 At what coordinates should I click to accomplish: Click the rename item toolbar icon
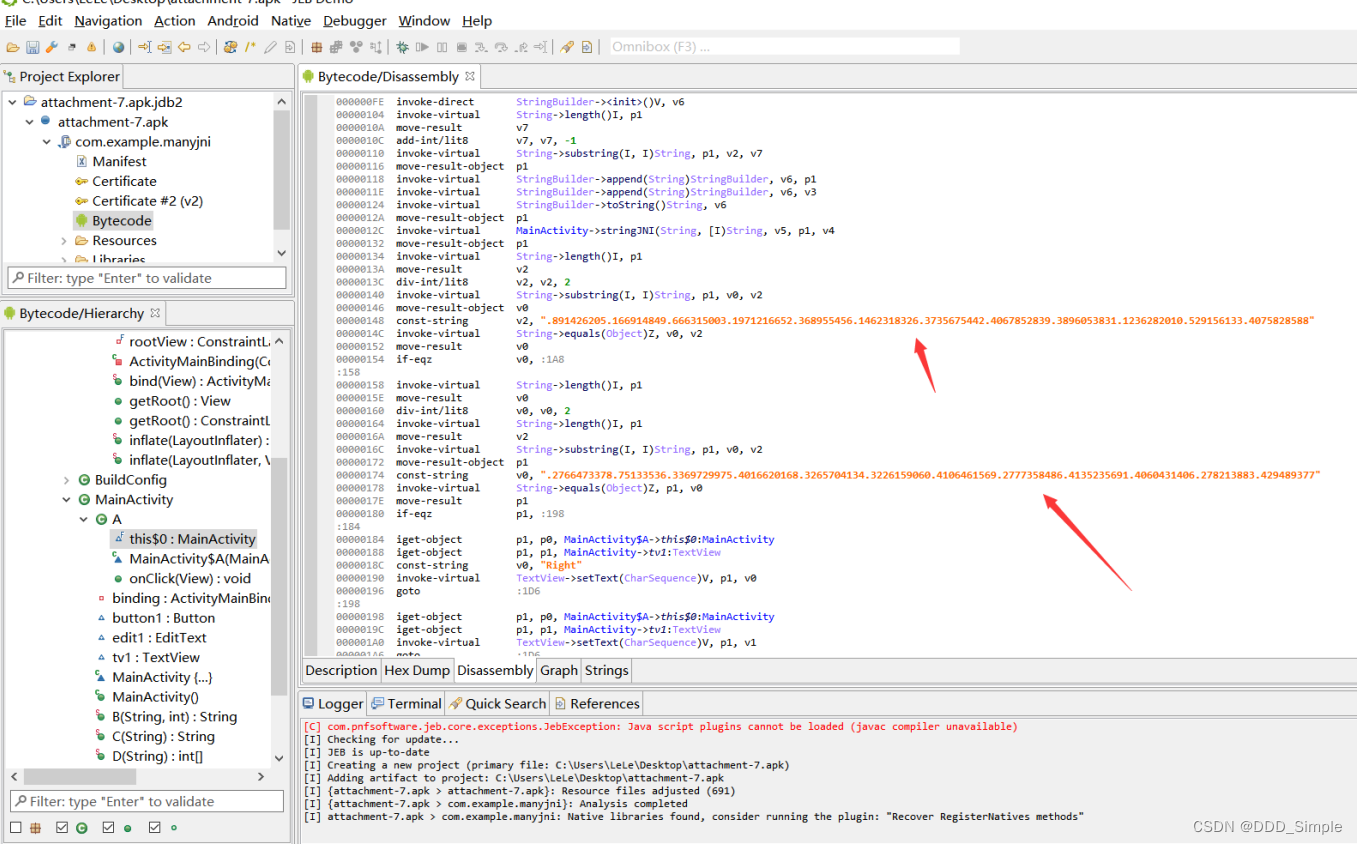pyautogui.click(x=229, y=47)
